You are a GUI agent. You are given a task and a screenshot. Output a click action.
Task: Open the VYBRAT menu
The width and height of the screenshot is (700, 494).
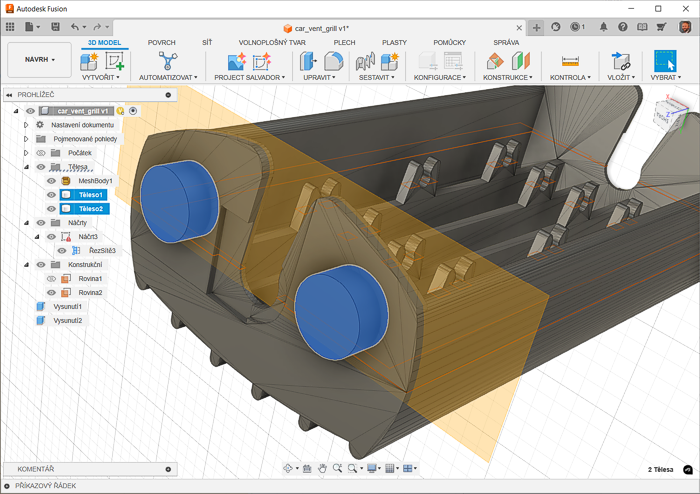[666, 77]
